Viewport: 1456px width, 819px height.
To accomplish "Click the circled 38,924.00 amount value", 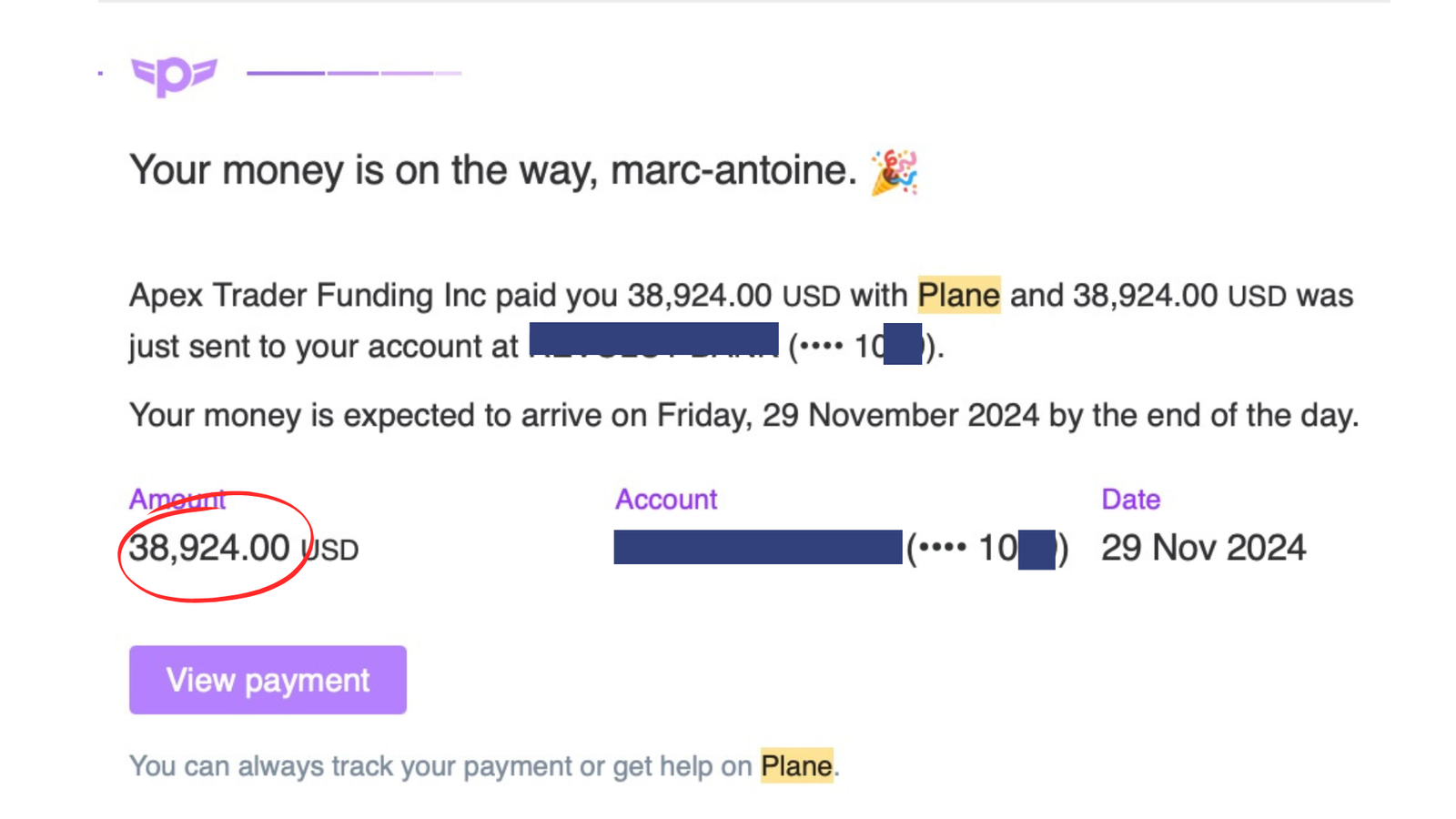I will pos(209,548).
